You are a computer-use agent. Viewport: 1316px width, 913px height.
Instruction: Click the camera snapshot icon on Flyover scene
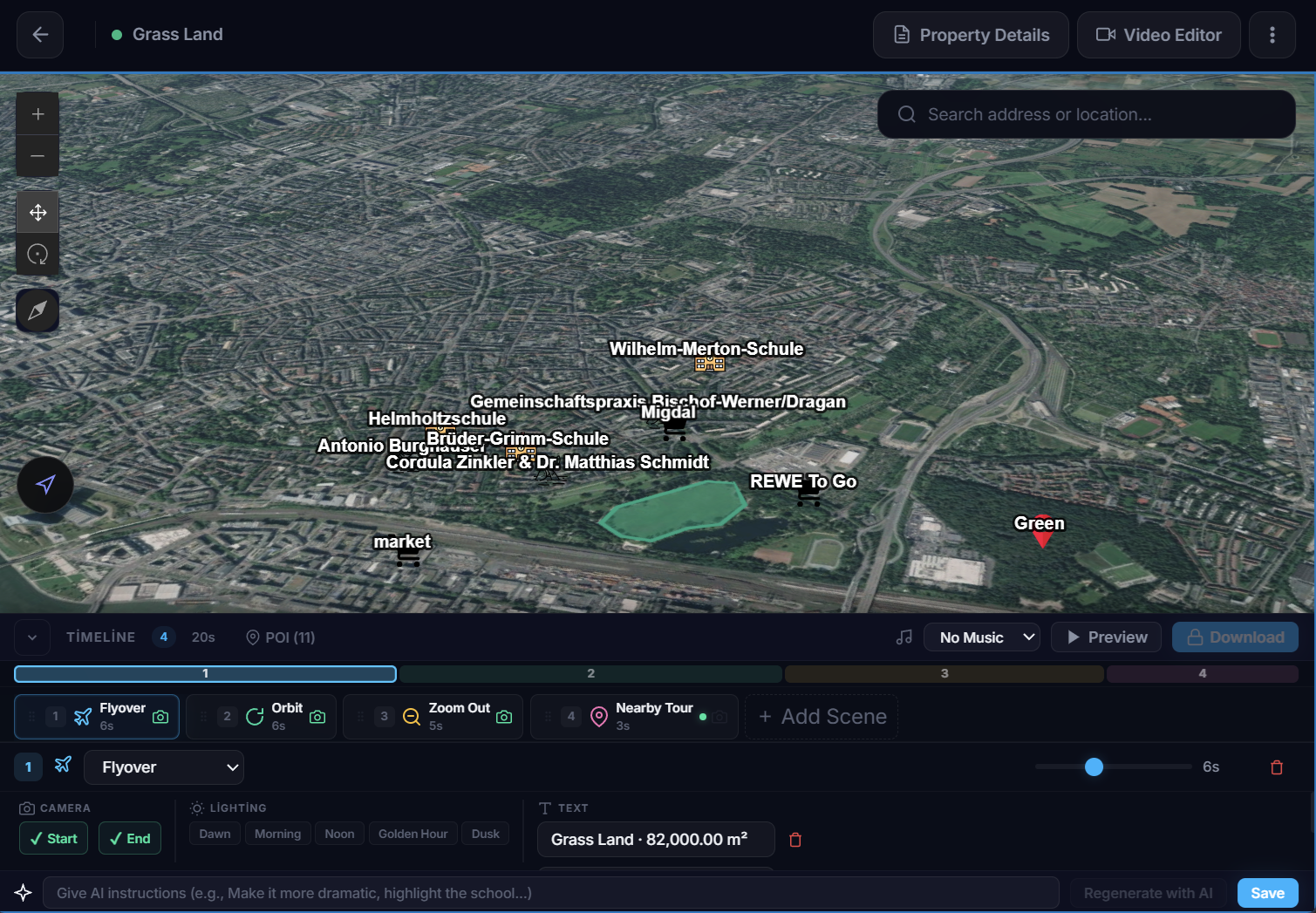tap(160, 716)
